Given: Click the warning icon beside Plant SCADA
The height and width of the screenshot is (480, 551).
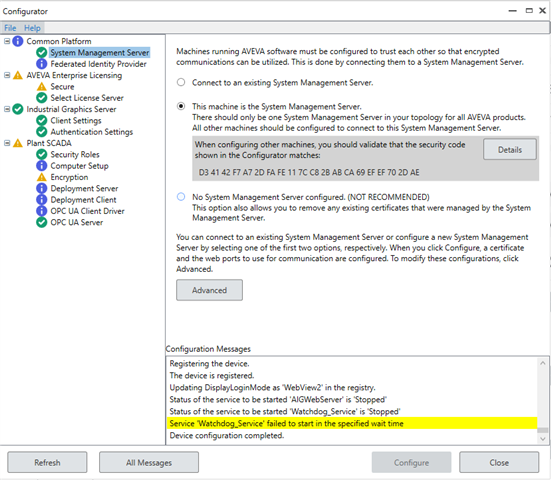Looking at the screenshot, I should point(18,143).
